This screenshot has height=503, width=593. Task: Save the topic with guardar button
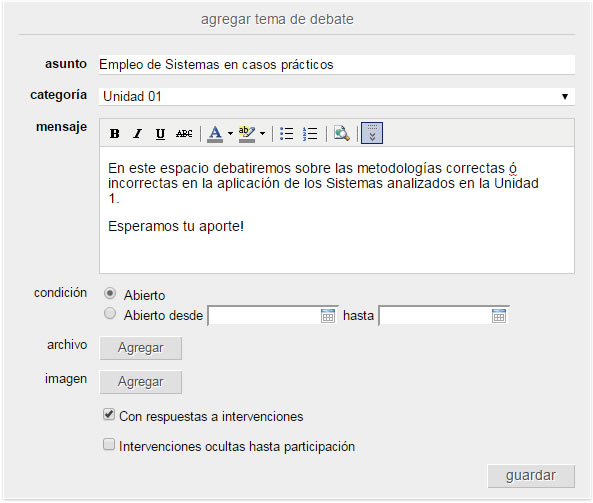531,476
